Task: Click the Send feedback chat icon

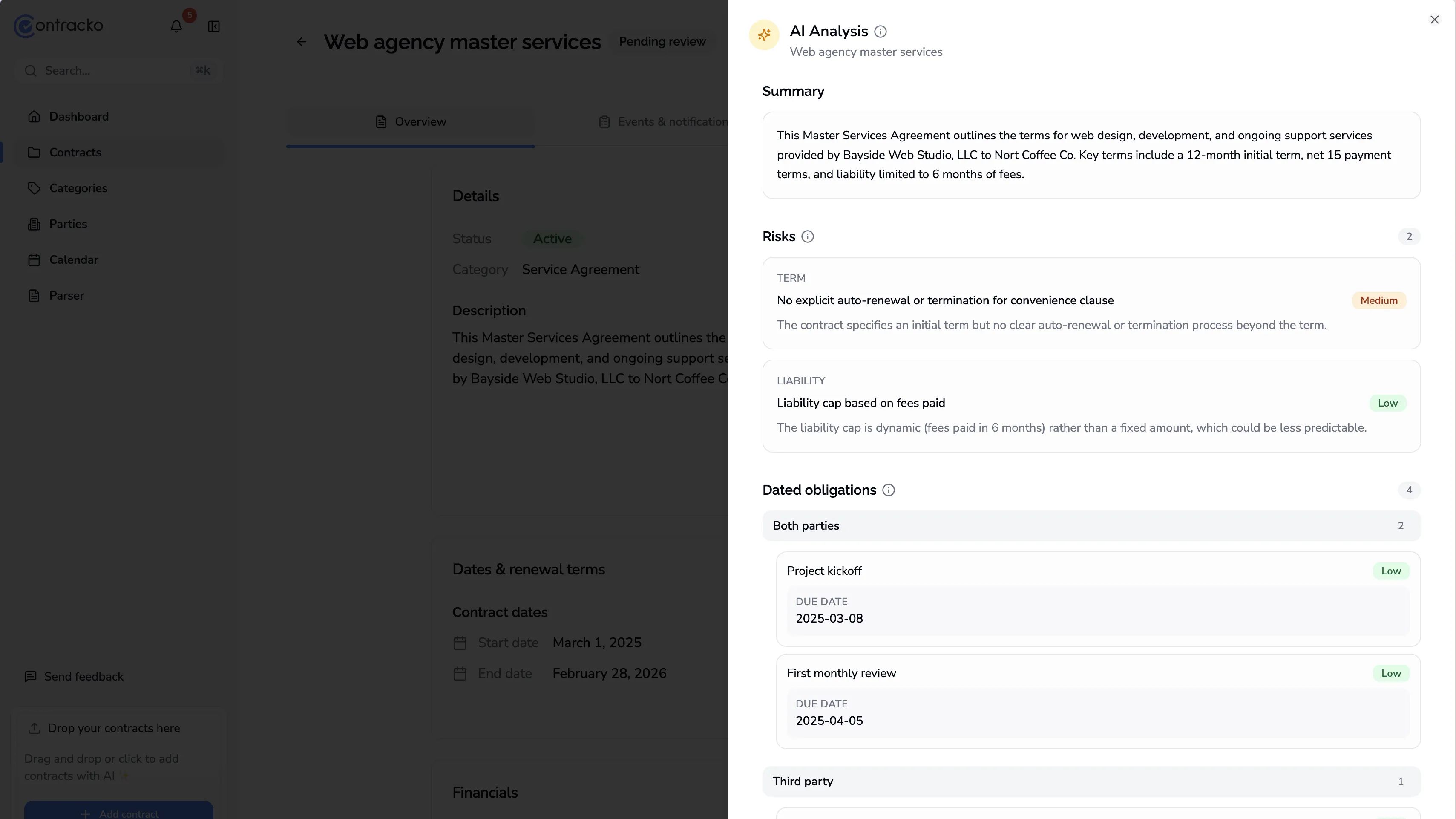Action: 31,677
